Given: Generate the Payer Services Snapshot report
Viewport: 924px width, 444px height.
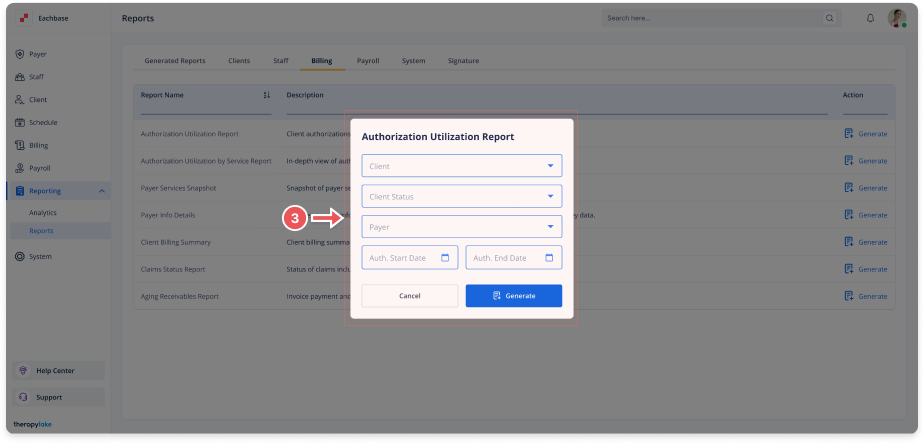Looking at the screenshot, I should click(866, 188).
